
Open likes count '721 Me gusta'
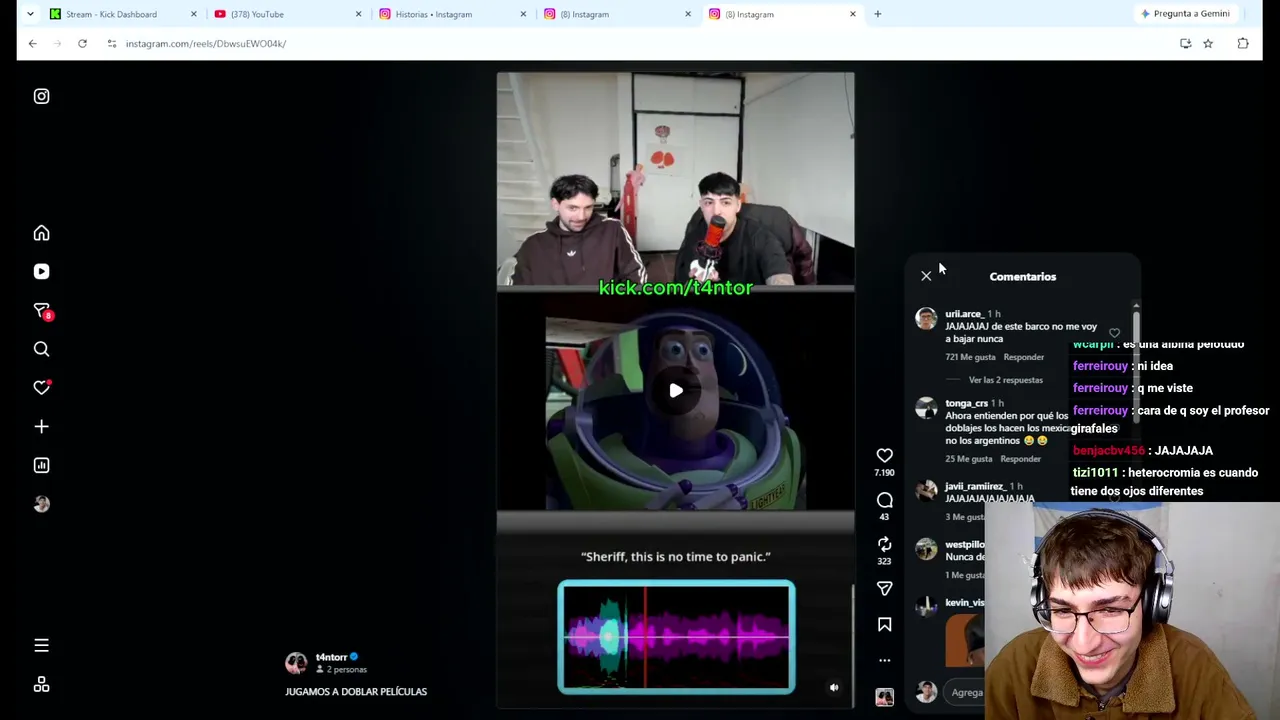click(970, 357)
